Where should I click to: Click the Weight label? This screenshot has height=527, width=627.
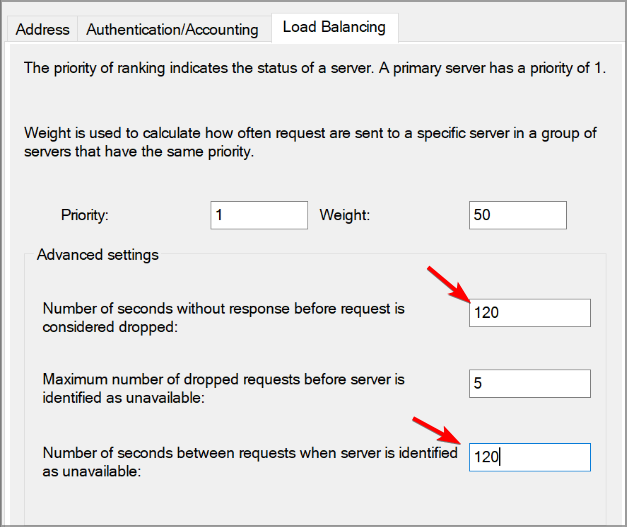345,215
